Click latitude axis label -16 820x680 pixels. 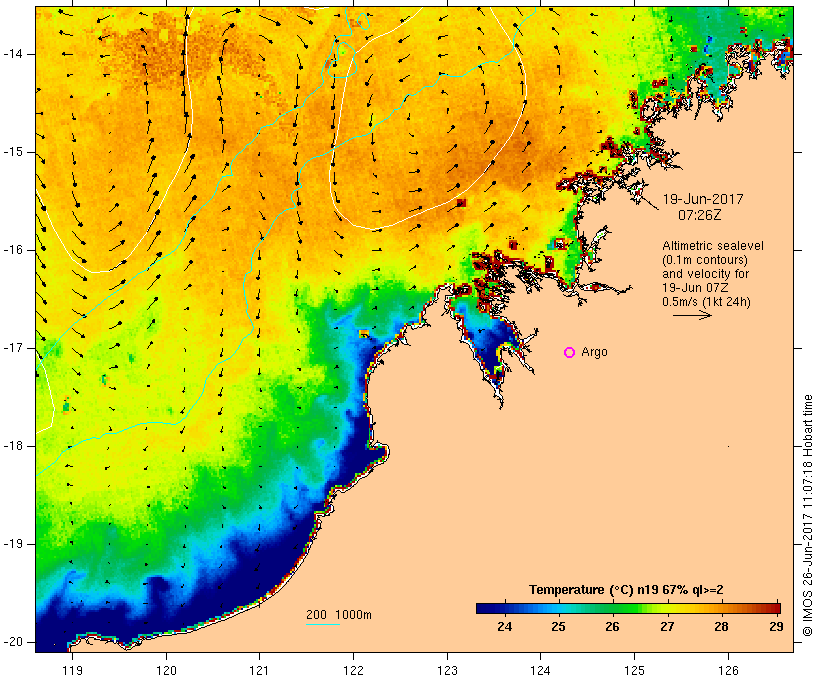(x=12, y=250)
